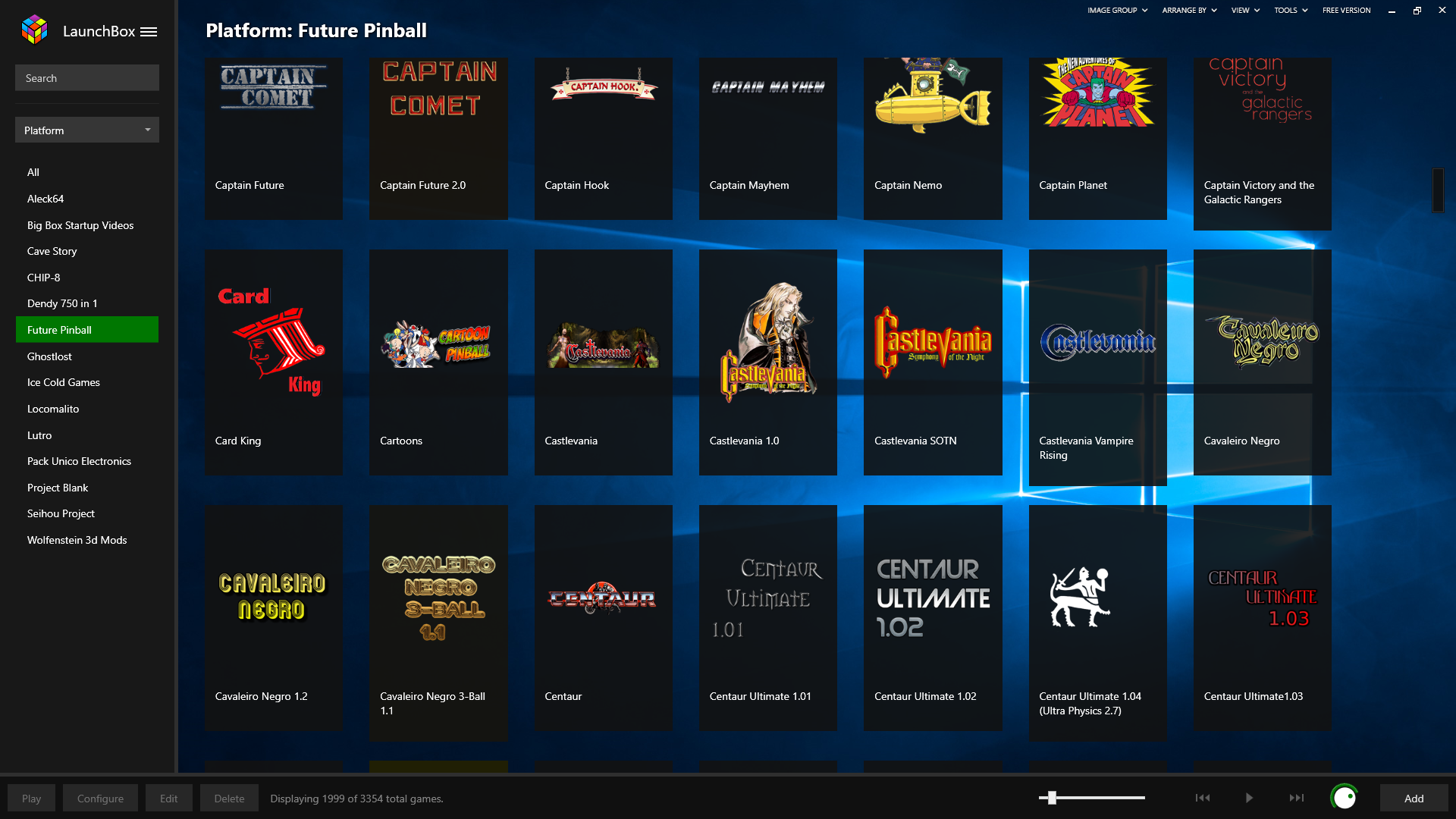Screen dimensions: 1456x819
Task: Select the Card King game tile
Action: (273, 362)
